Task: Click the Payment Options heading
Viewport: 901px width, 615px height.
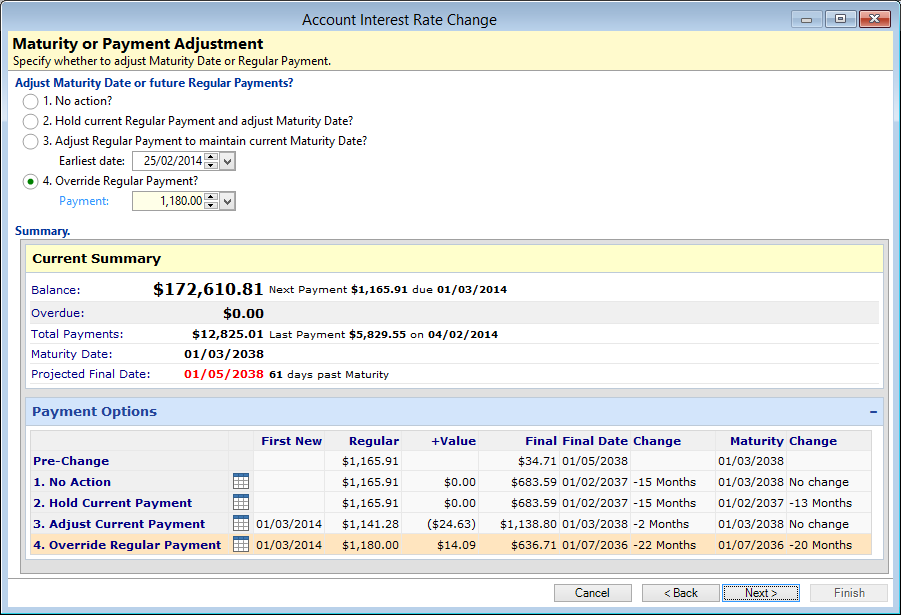Action: pos(94,412)
